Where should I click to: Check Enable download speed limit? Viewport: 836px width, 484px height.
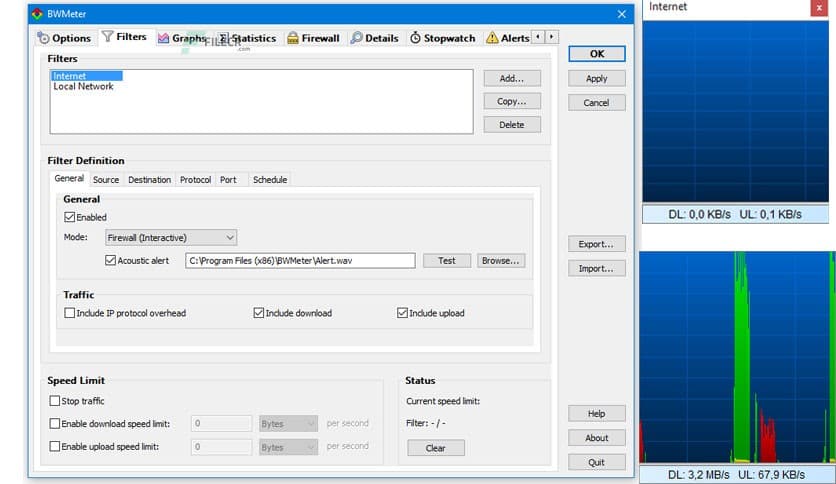54,423
